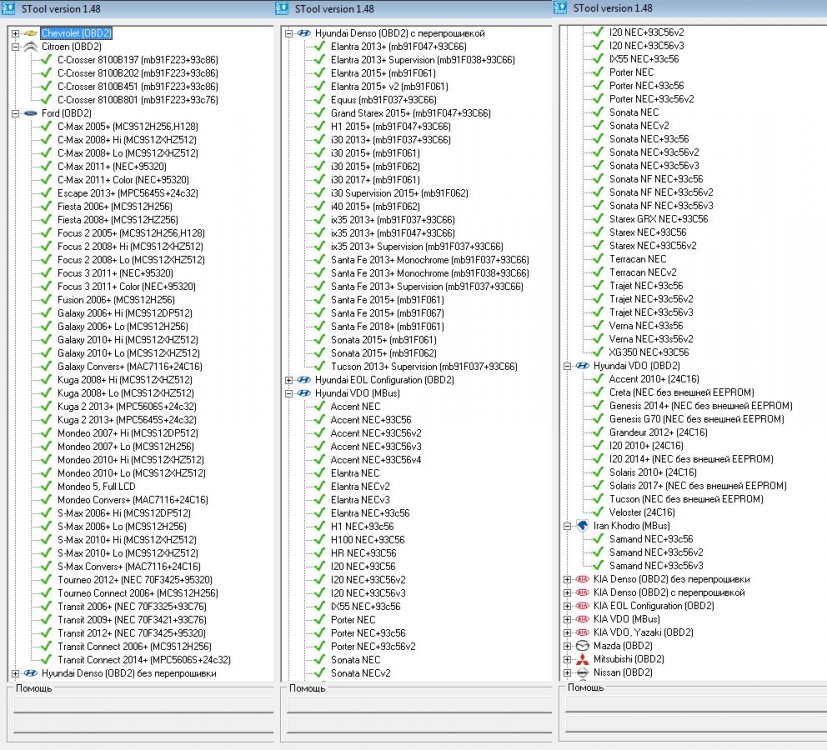Viewport: 827px width, 750px height.
Task: Expand KIA Denso (OBD2) с перепрошивкой node
Action: tap(567, 593)
